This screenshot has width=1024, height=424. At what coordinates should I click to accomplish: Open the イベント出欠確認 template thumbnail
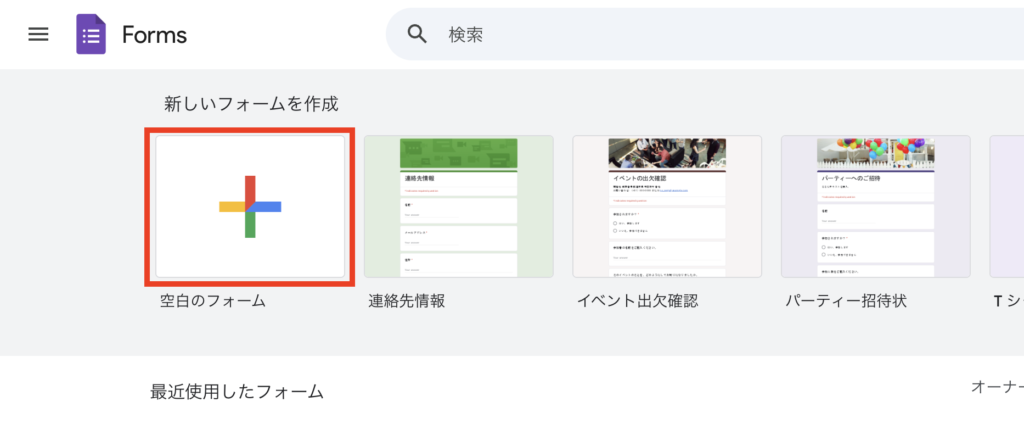tap(667, 207)
